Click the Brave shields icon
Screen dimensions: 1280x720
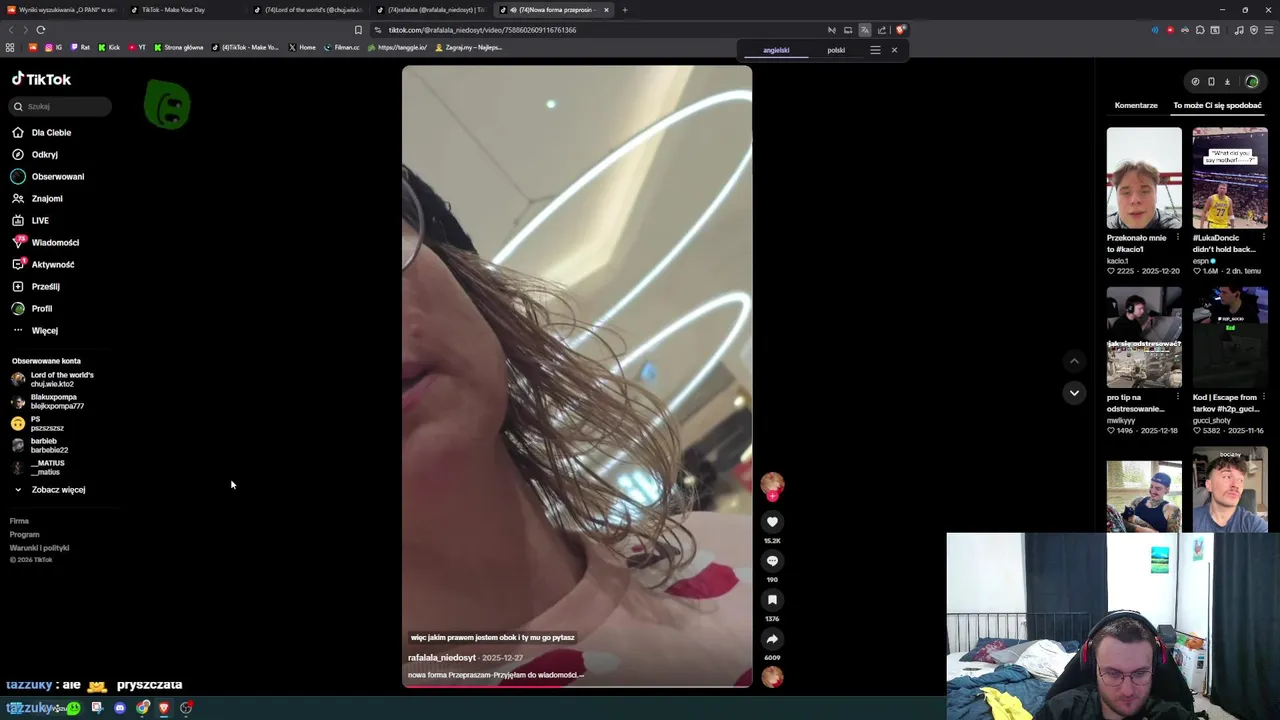coord(900,30)
